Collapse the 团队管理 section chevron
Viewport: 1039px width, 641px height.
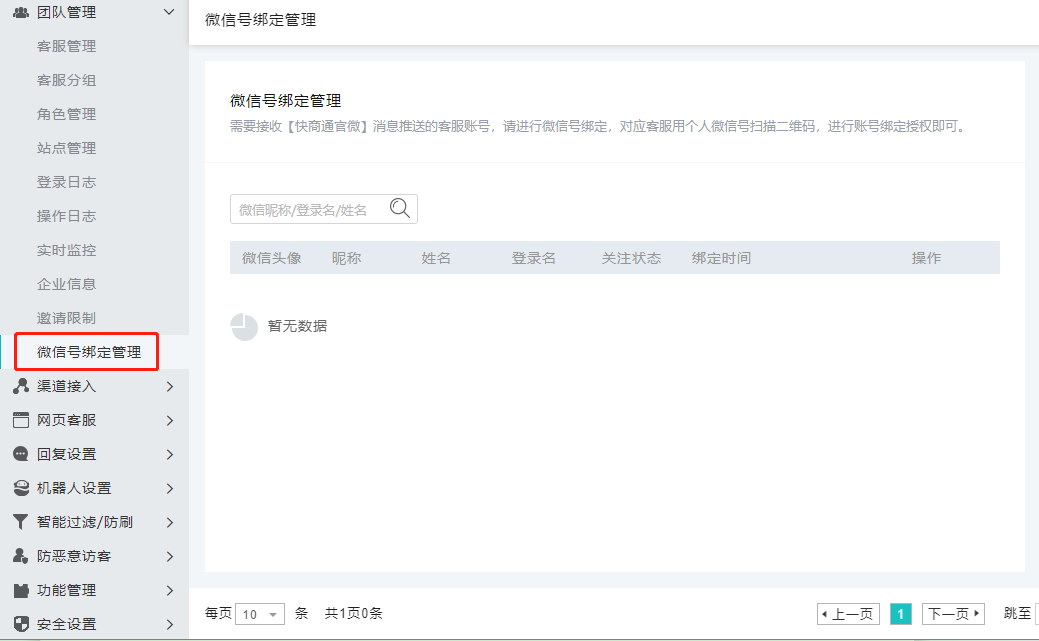[169, 12]
